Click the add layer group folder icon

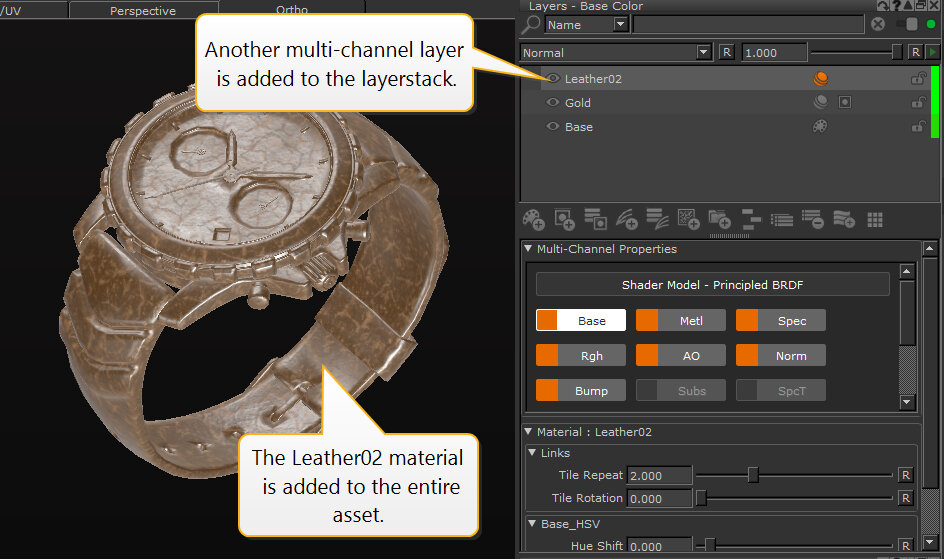[x=719, y=219]
